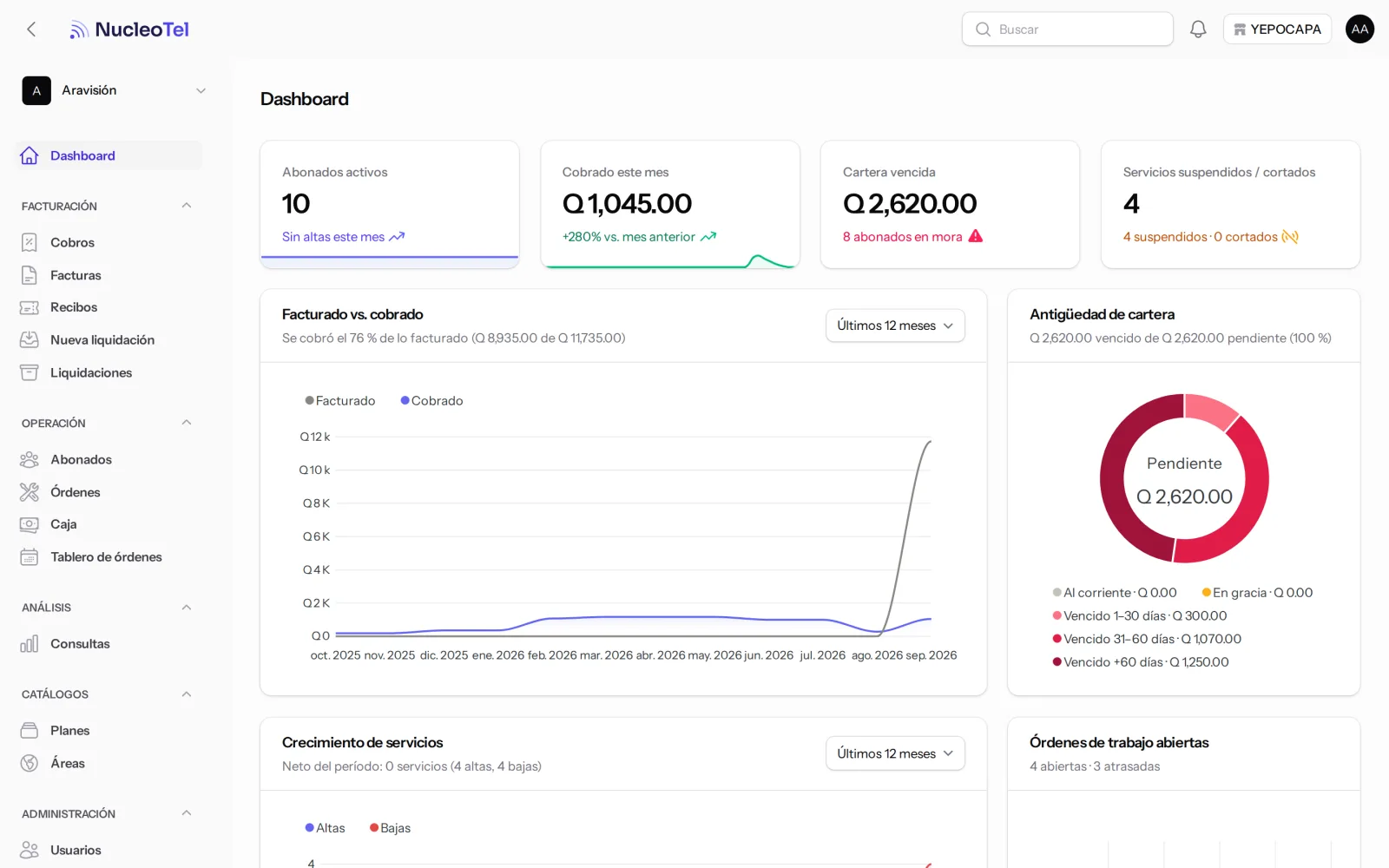The image size is (1389, 868).
Task: Open Facturado vs. cobrado period dropdown
Action: [895, 325]
